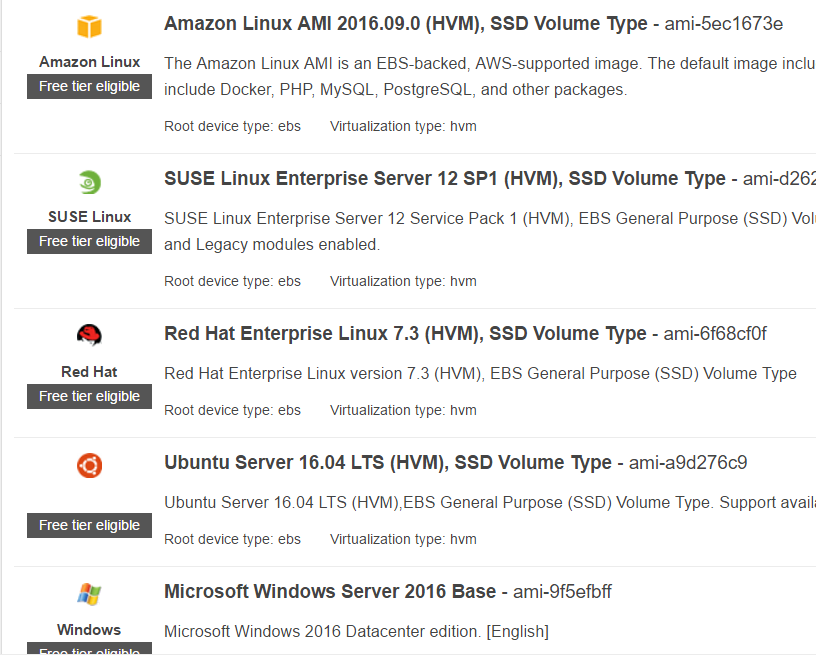Viewport: 816px width, 666px height.
Task: Click the SUSE Linux green chameleon icon
Action: click(90, 182)
